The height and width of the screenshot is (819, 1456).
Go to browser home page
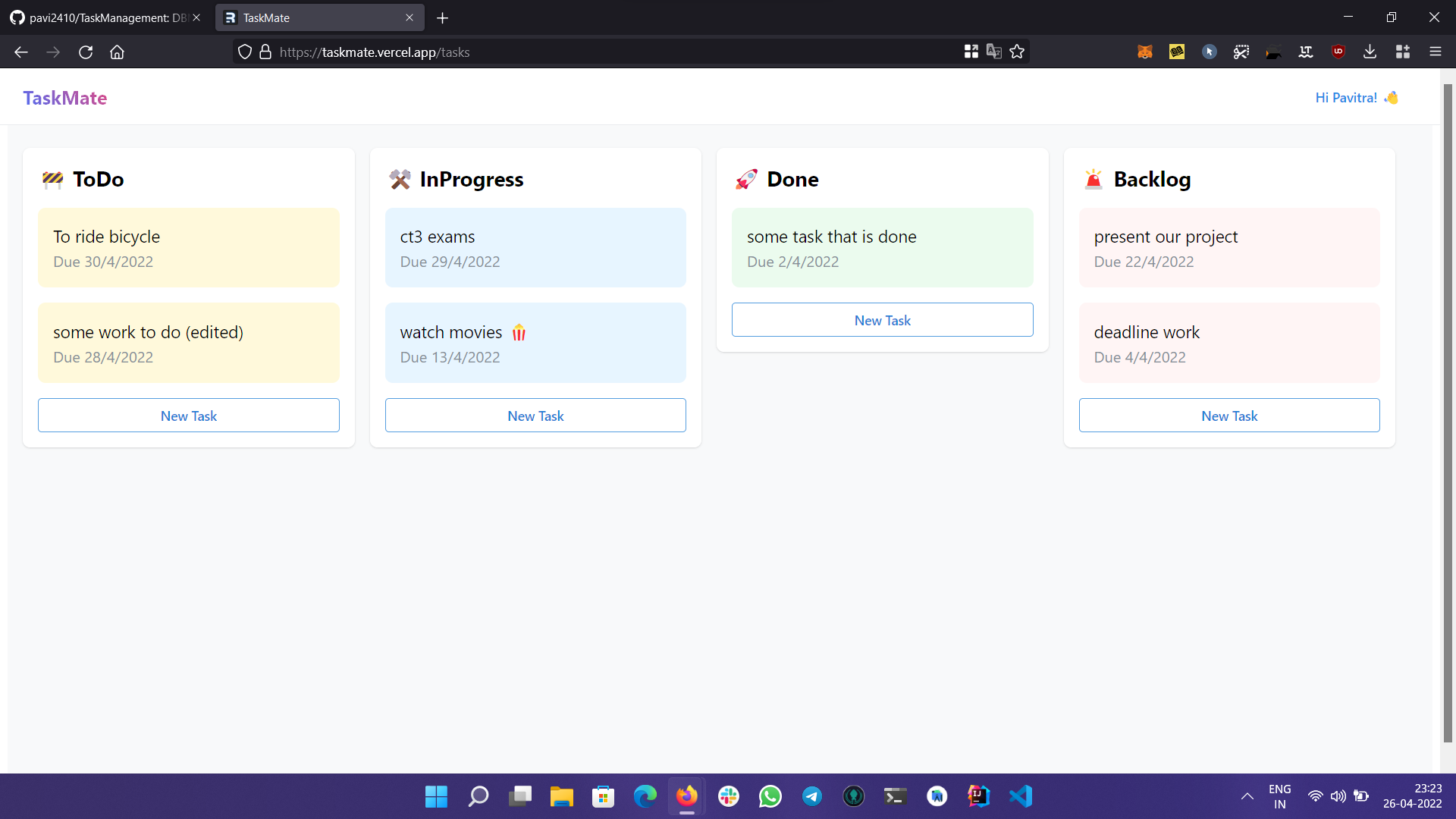pyautogui.click(x=117, y=52)
